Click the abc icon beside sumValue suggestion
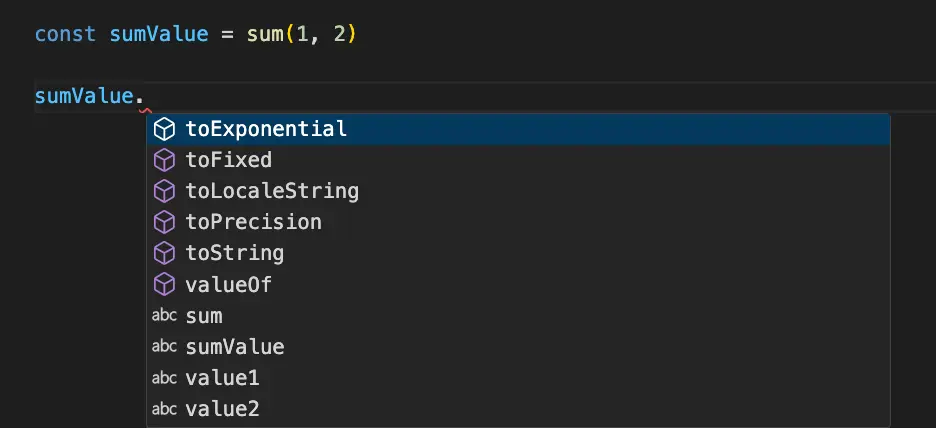 [163, 347]
